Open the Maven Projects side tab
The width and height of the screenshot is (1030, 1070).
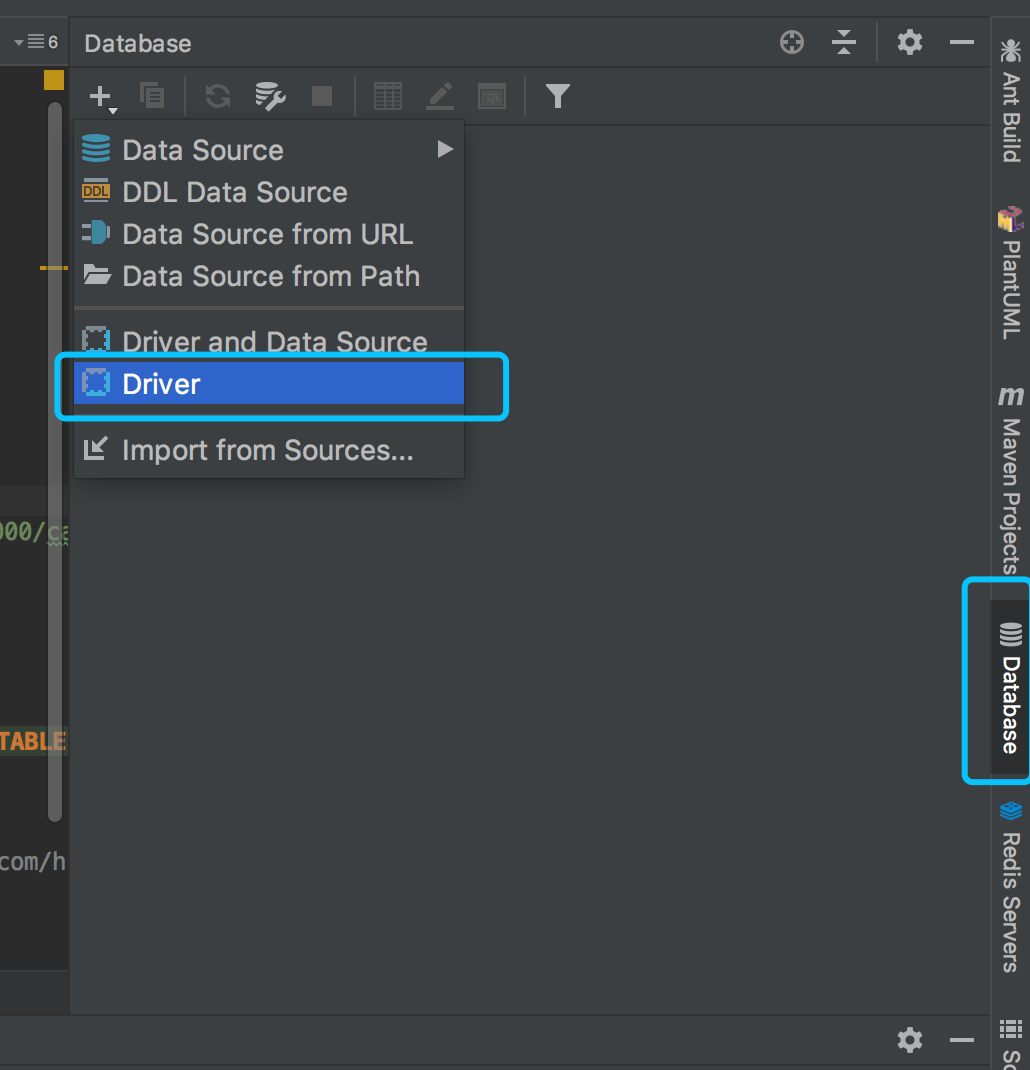pyautogui.click(x=1011, y=481)
